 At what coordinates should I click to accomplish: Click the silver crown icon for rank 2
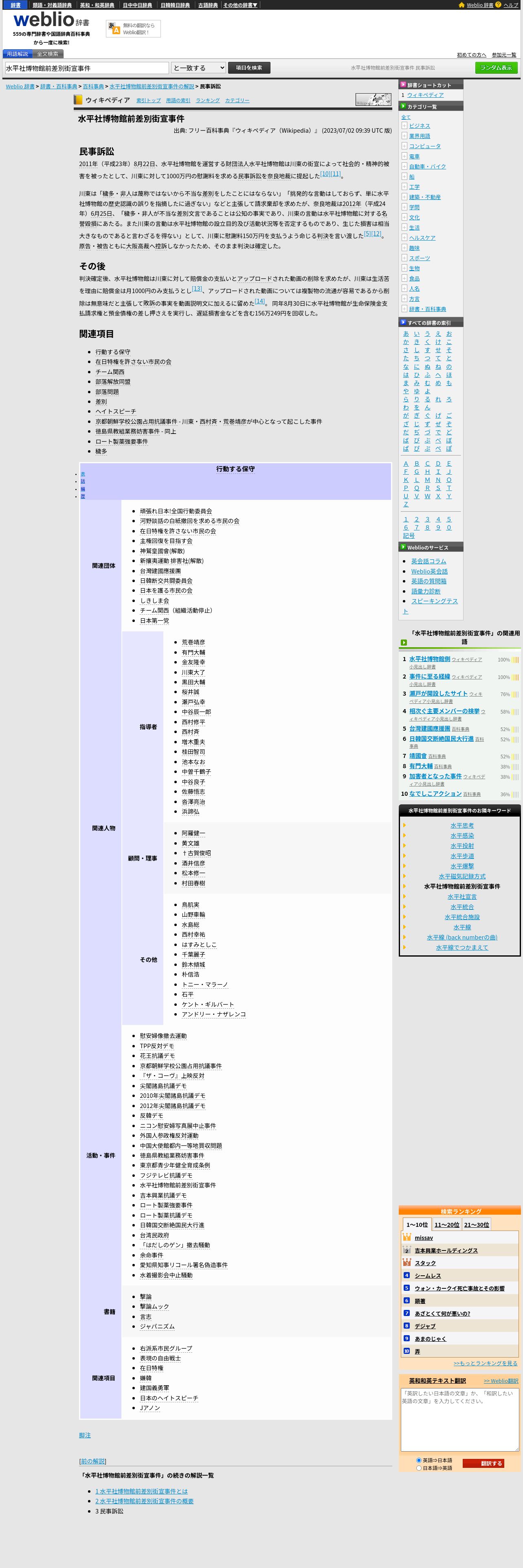(407, 1250)
